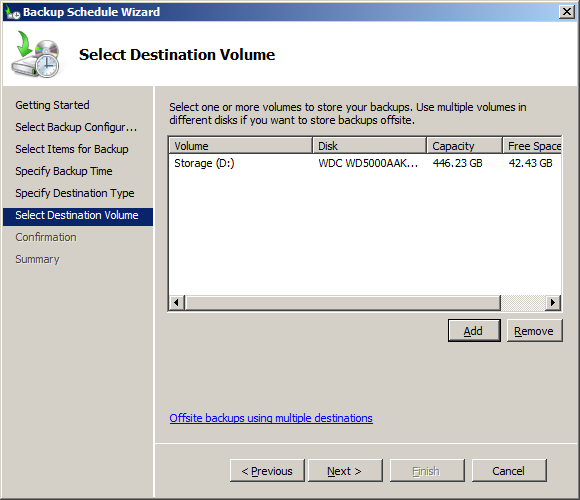This screenshot has width=580, height=500.
Task: Go to the Getting Started step
Action: pyautogui.click(x=52, y=105)
